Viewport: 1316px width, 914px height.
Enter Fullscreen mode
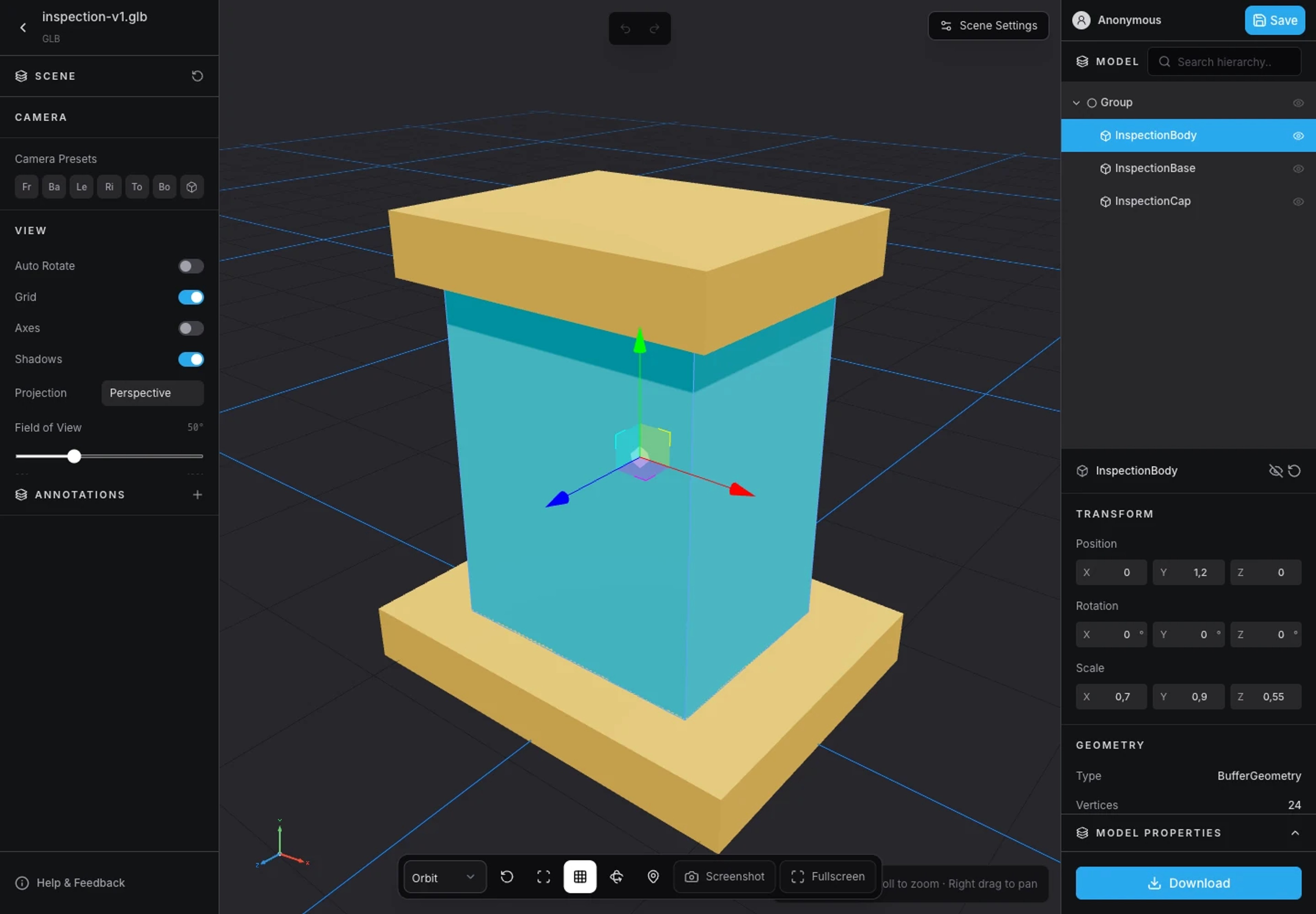click(x=828, y=876)
